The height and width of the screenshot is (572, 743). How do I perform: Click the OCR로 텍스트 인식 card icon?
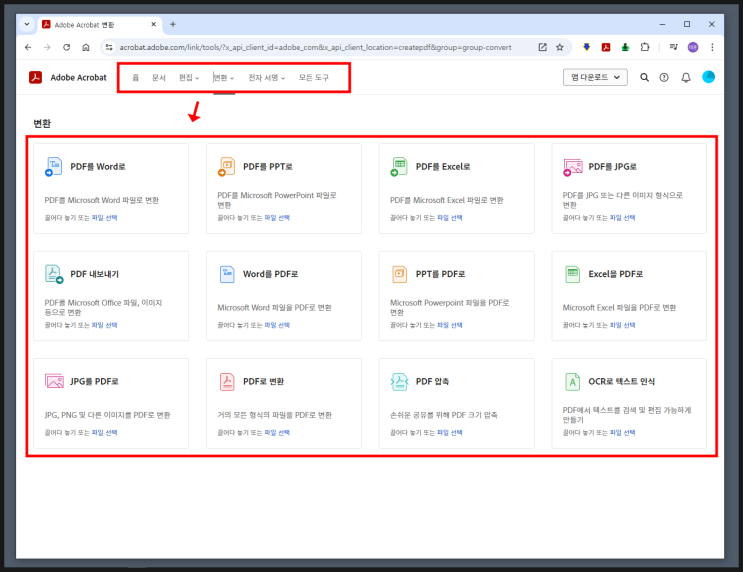click(572, 381)
